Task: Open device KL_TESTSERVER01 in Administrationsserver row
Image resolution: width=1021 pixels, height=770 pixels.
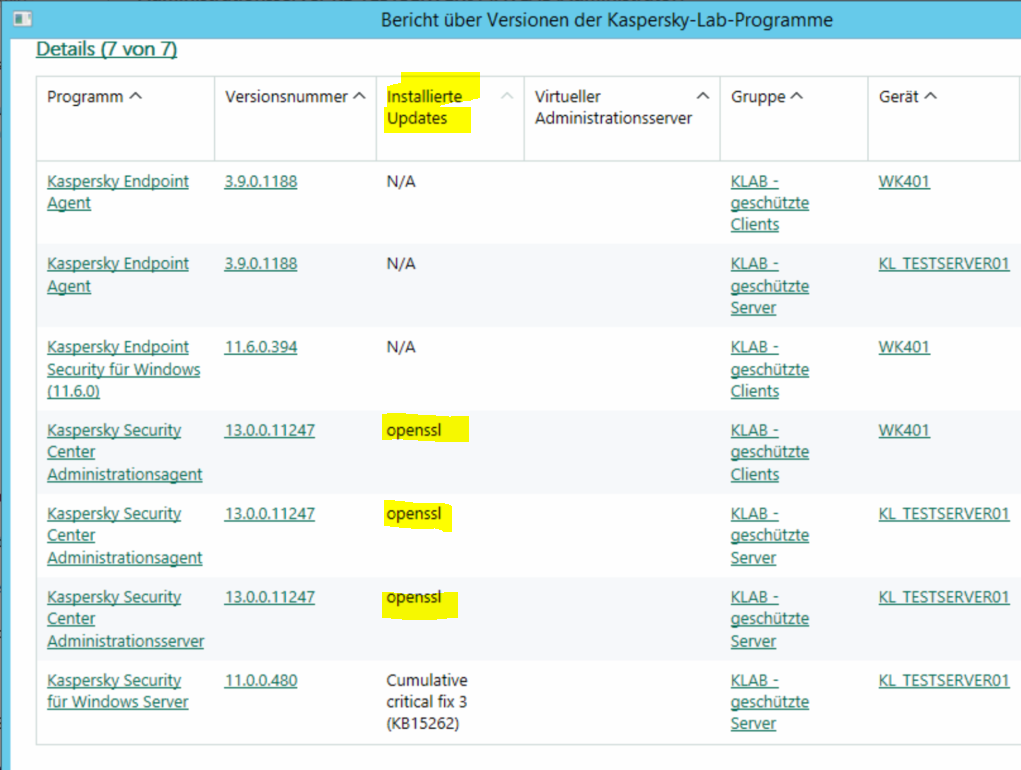Action: click(x=944, y=597)
